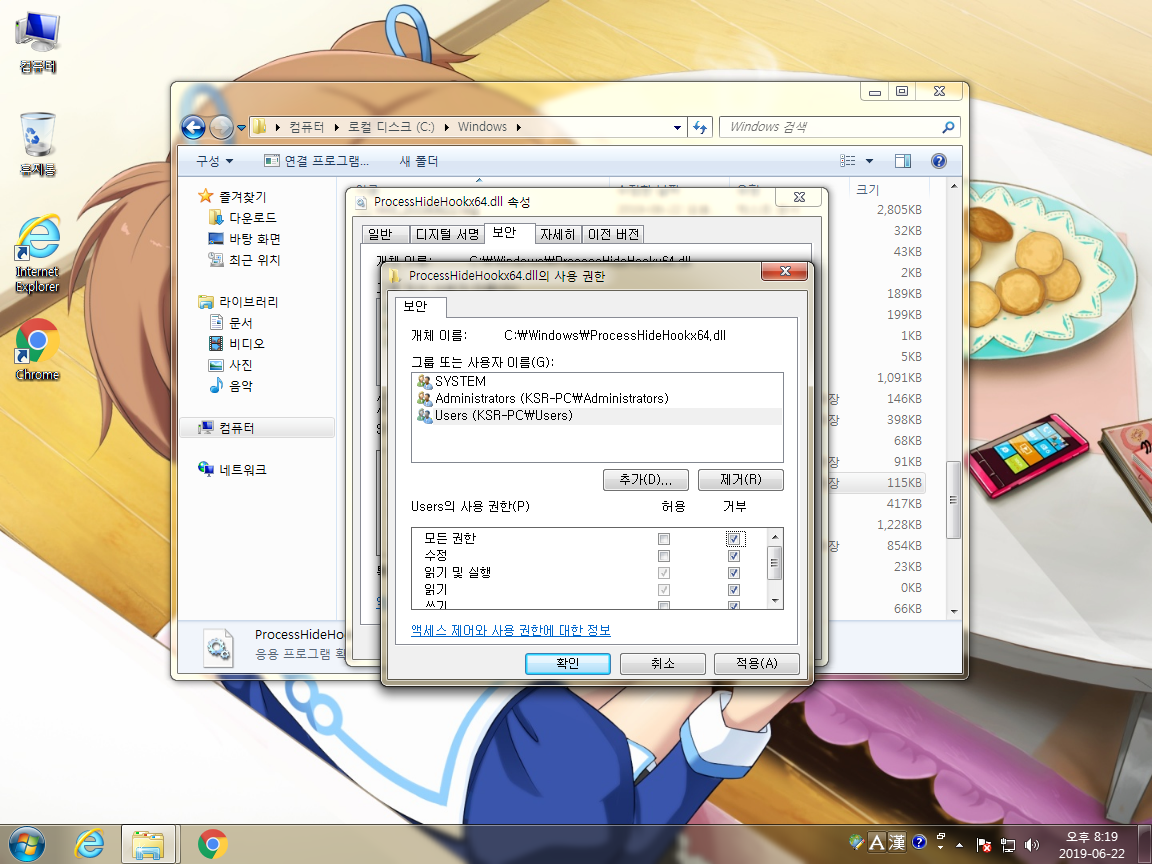1152x864 pixels.
Task: Check Allow for full control permission
Action: click(663, 539)
